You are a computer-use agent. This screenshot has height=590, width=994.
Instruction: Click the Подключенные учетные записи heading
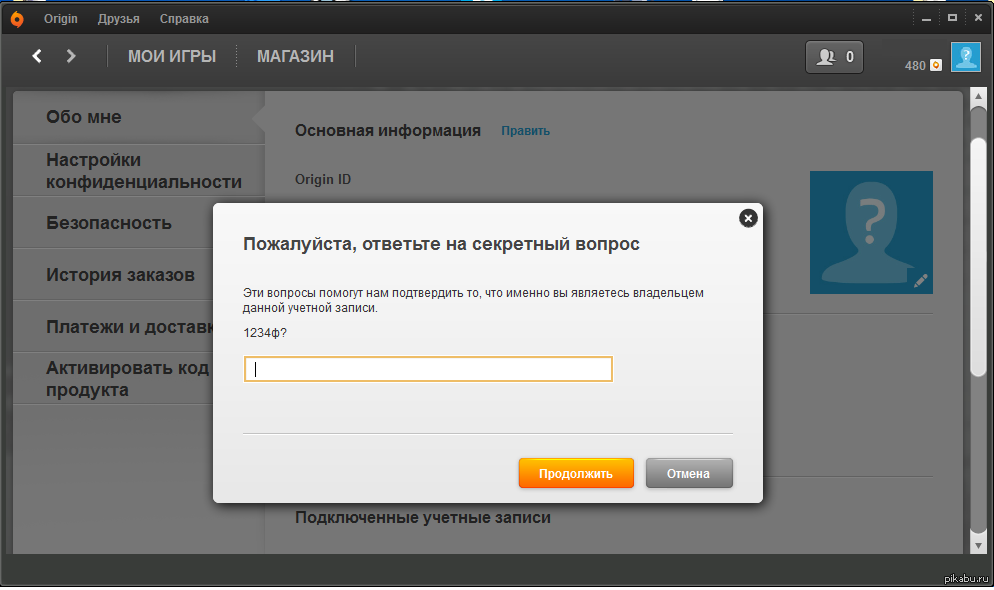point(423,518)
